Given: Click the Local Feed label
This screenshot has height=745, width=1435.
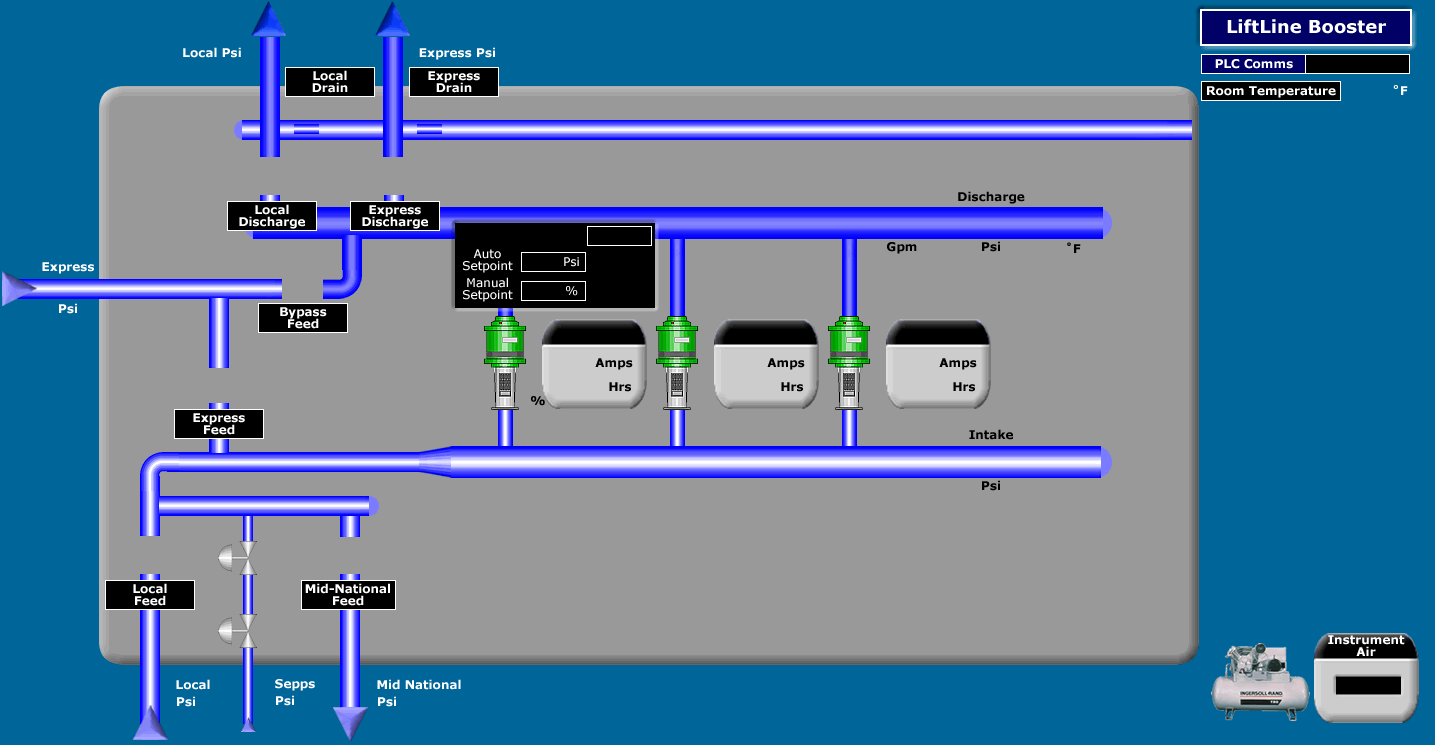Looking at the screenshot, I should (149, 595).
